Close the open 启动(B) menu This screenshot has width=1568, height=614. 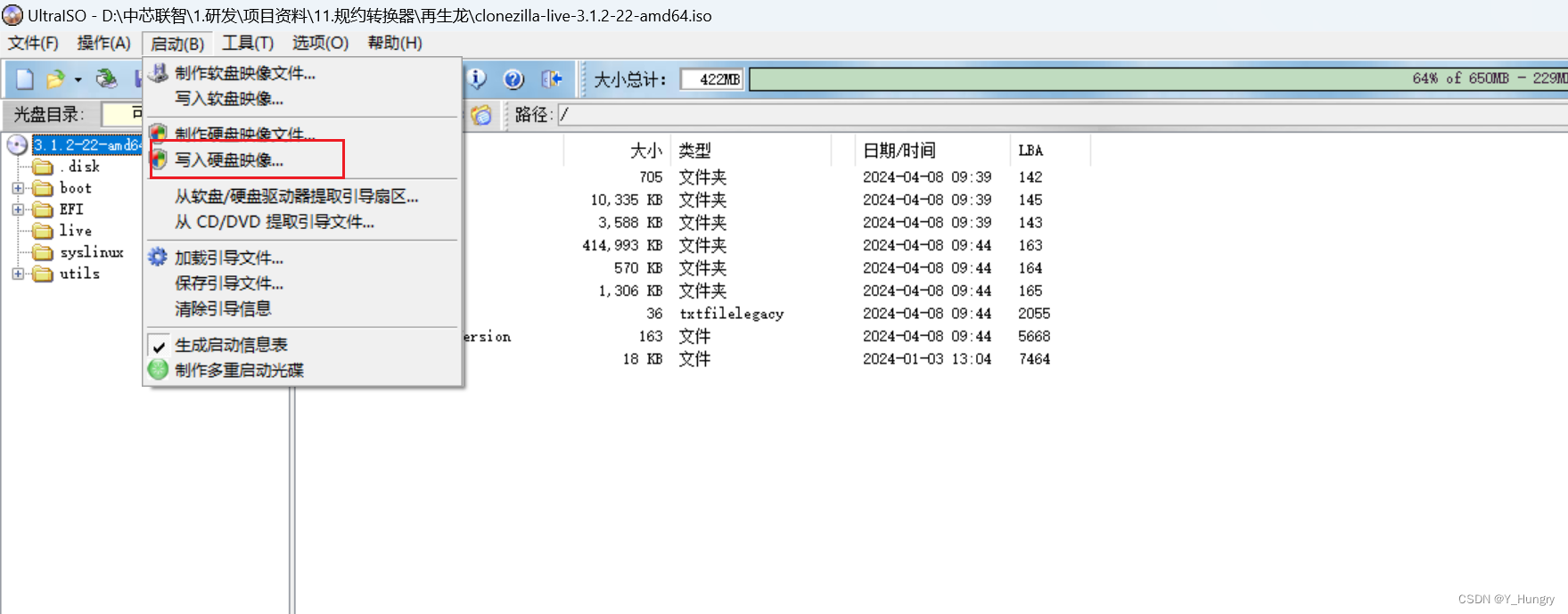point(177,44)
